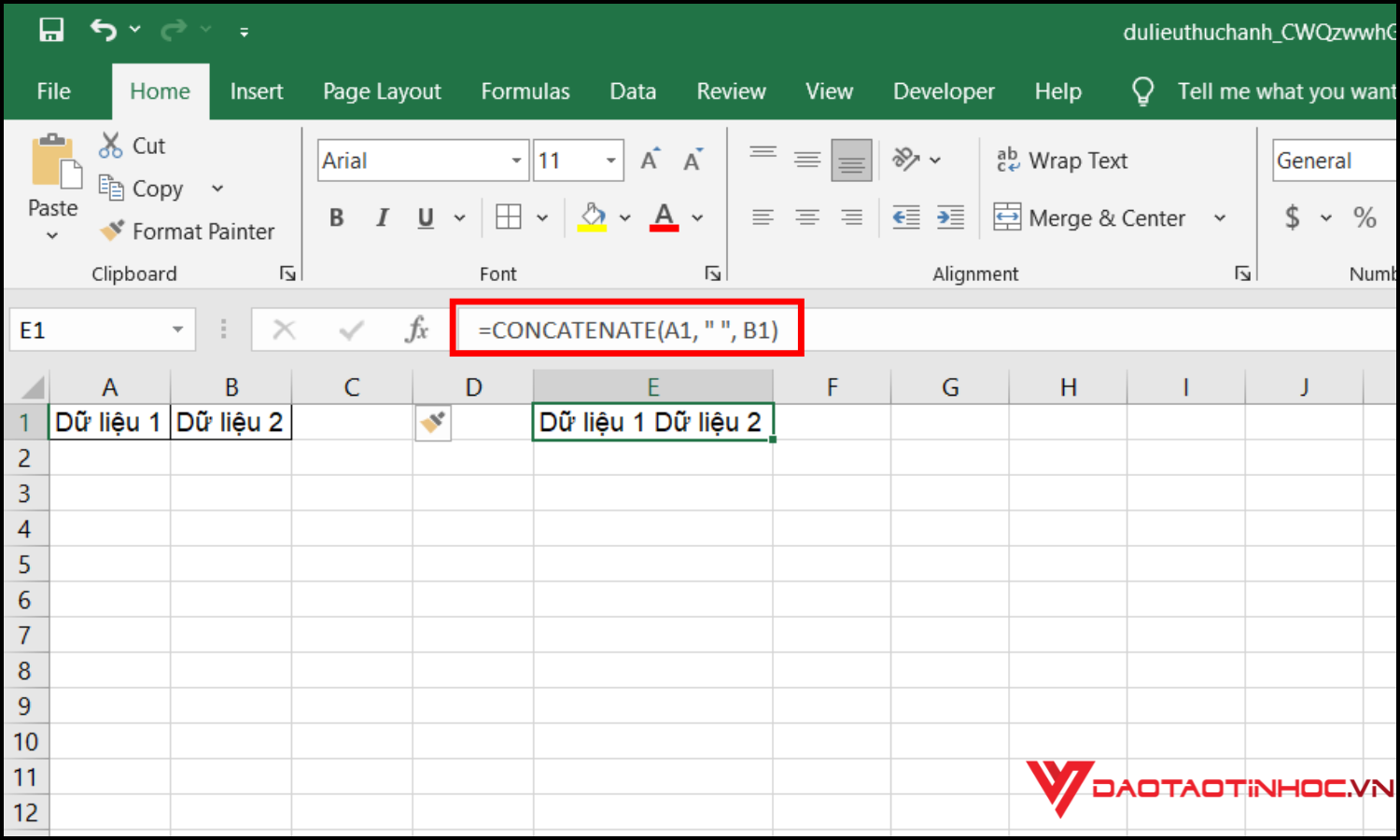1400x840 pixels.
Task: Toggle italic formatting
Action: coord(382,217)
